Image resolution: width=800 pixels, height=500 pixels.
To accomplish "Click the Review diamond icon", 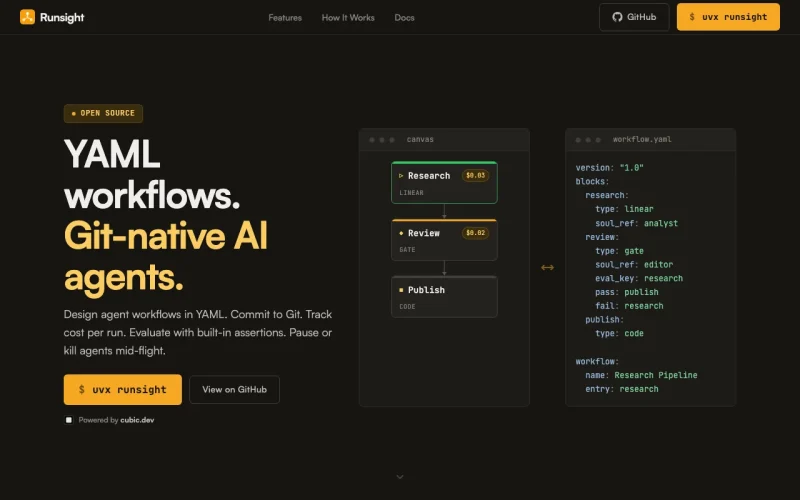I will click(401, 233).
